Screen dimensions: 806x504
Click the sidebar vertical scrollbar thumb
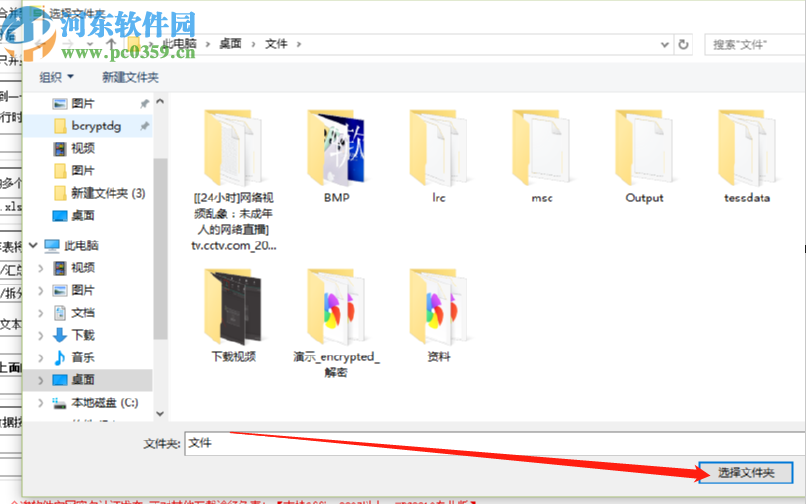160,249
